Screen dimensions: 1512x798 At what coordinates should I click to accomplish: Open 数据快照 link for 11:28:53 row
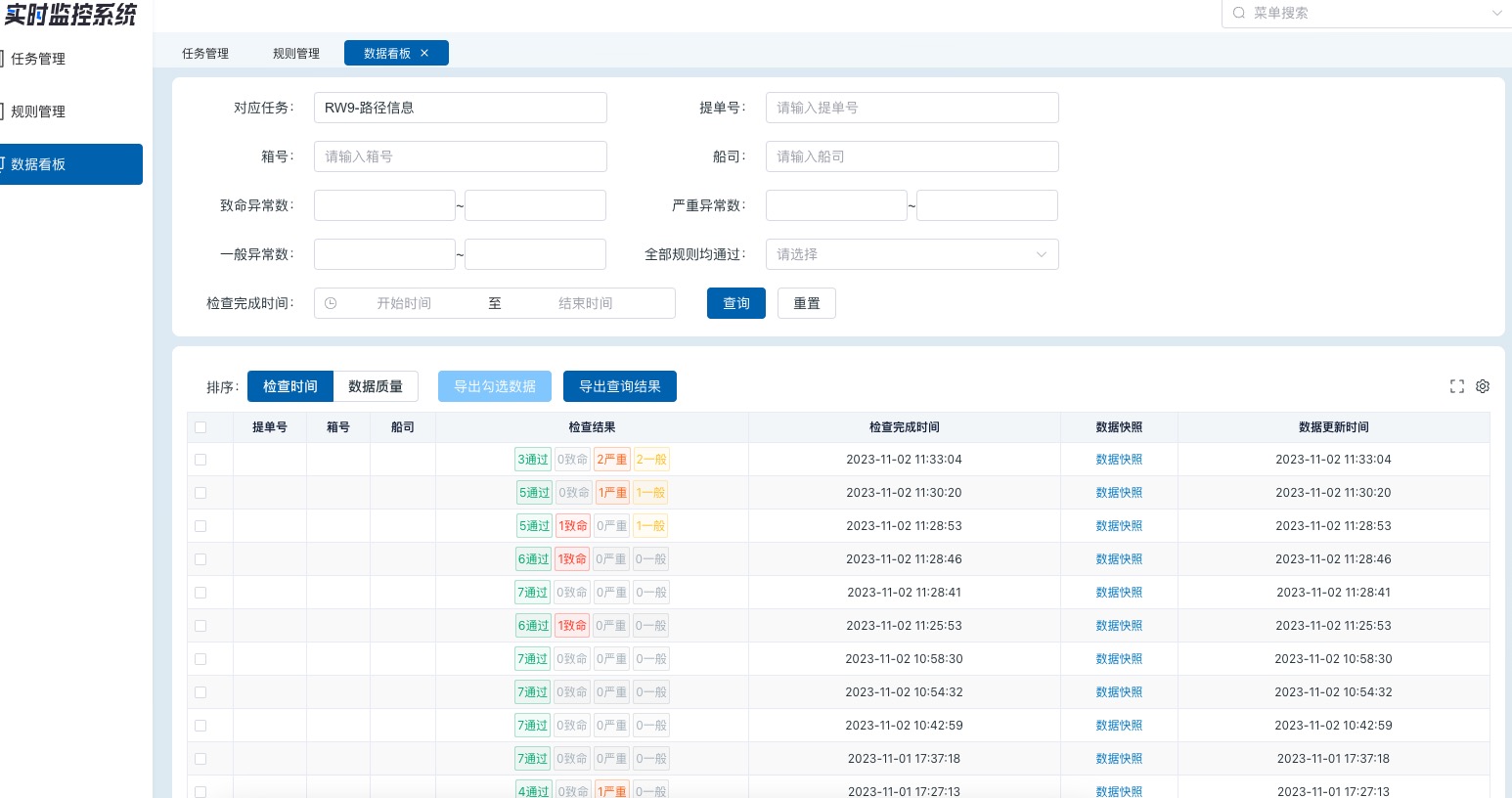(x=1119, y=526)
